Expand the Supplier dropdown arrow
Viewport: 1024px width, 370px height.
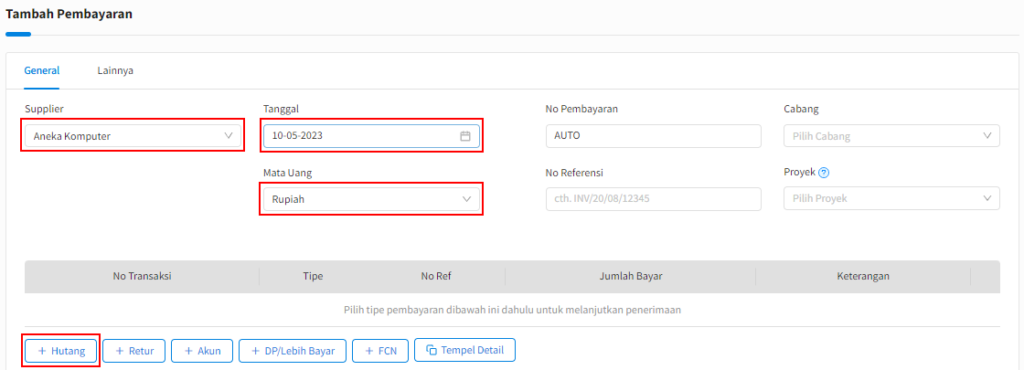(229, 136)
